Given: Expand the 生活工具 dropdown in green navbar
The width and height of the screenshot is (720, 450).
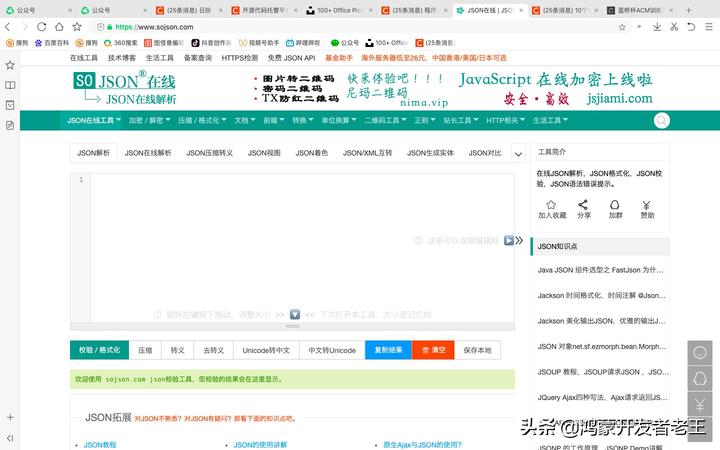Looking at the screenshot, I should pyautogui.click(x=551, y=120).
